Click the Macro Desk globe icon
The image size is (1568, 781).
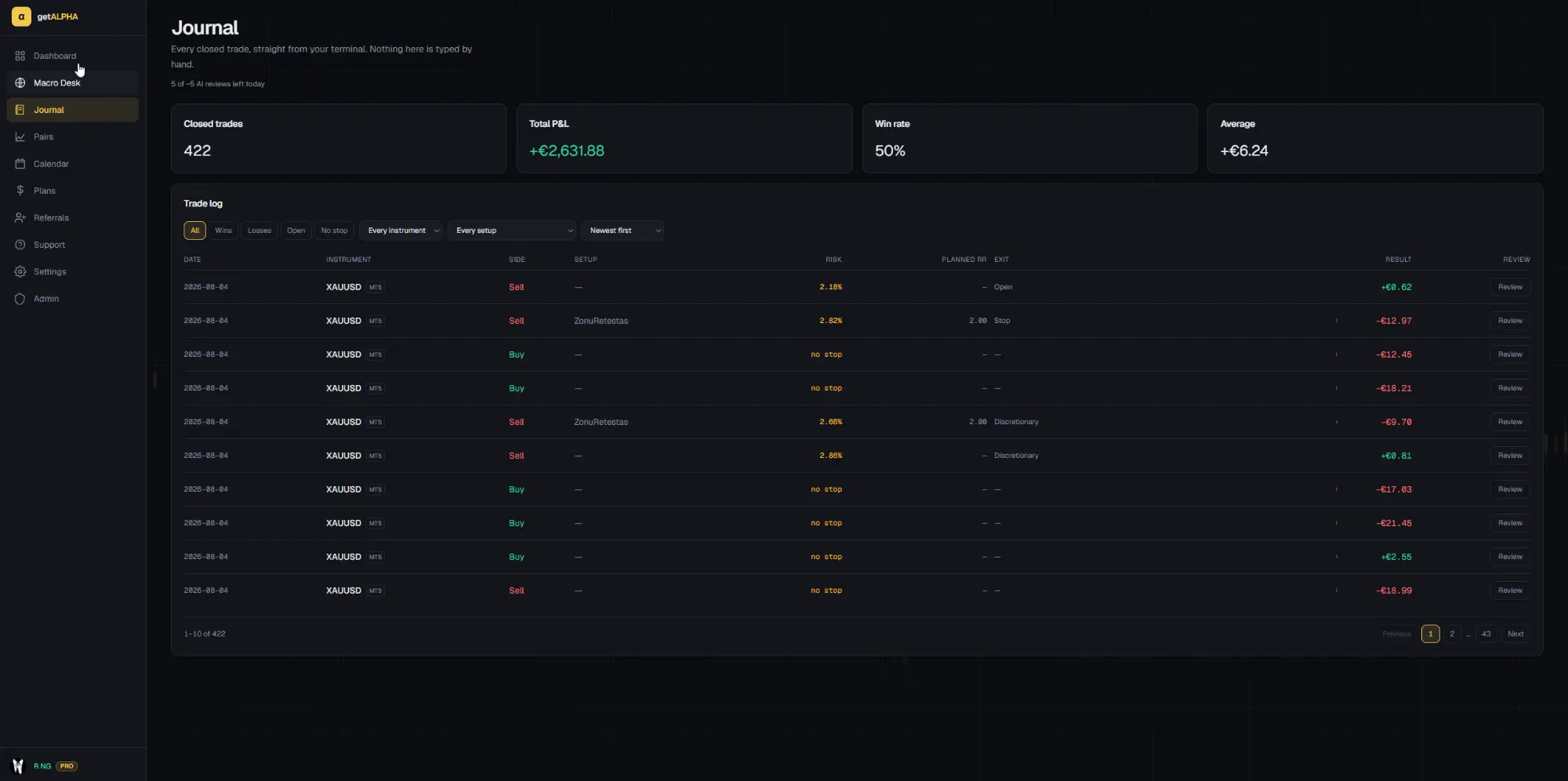click(x=20, y=83)
